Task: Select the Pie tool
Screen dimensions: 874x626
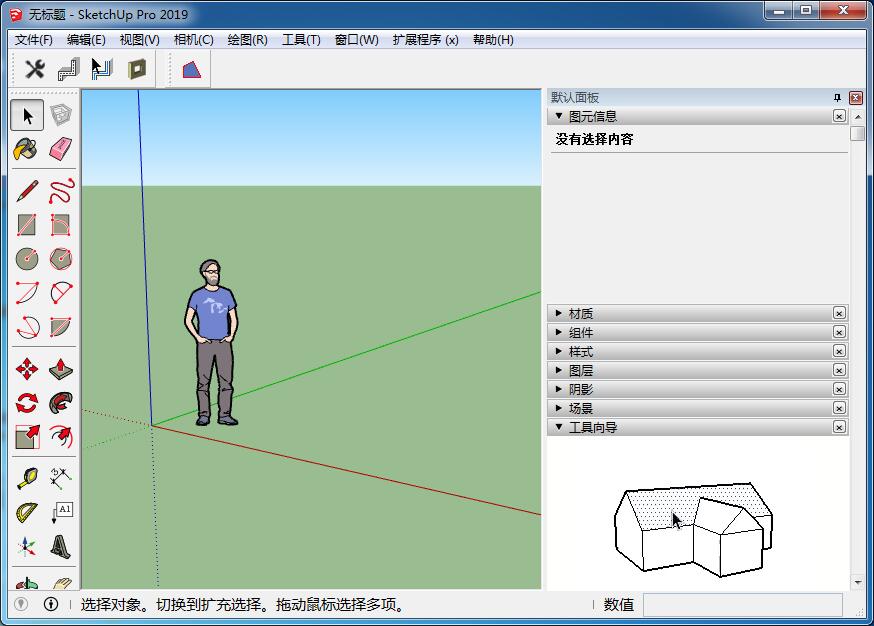Action: (61, 327)
